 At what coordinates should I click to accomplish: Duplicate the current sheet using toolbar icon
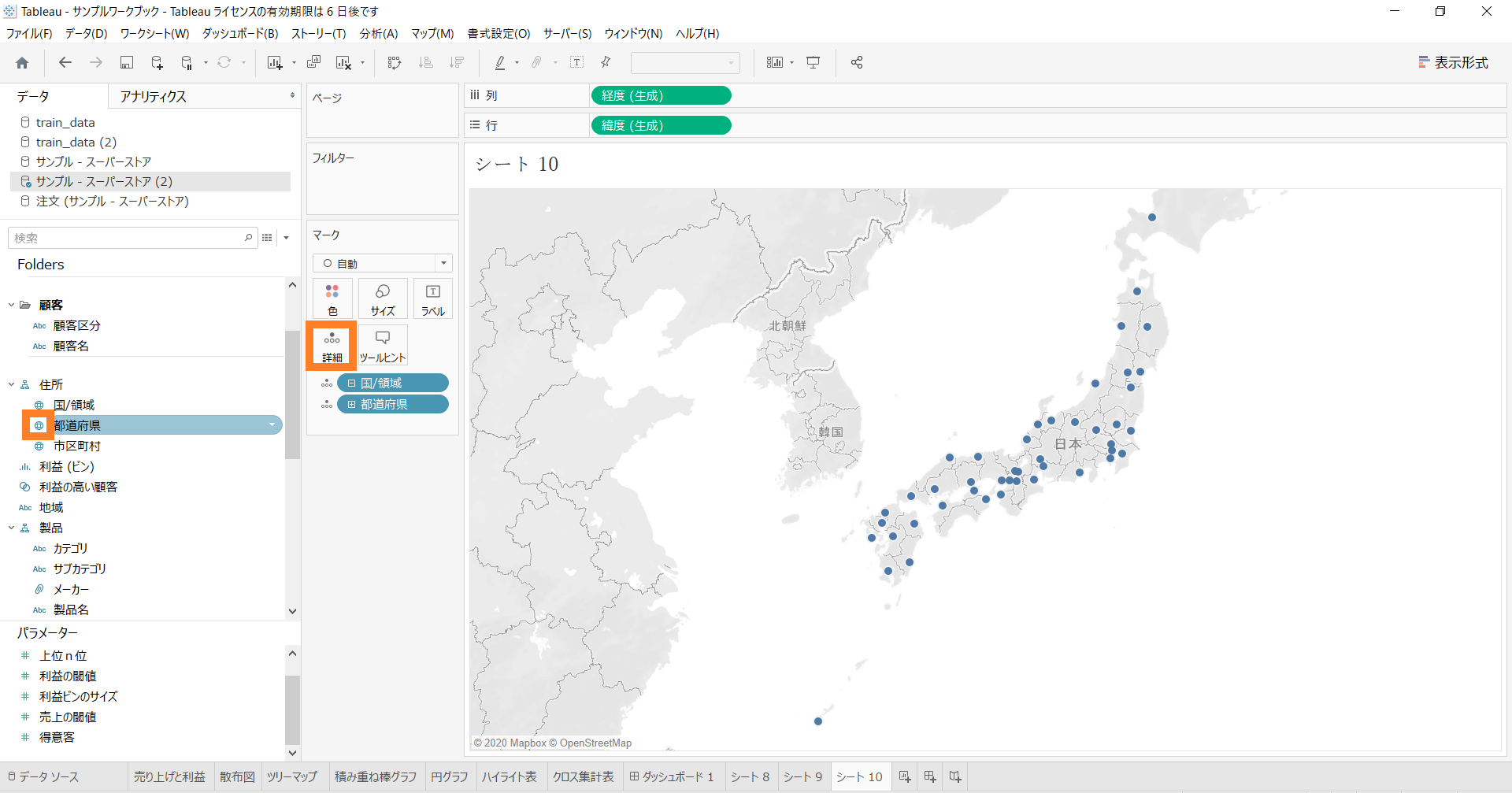(313, 63)
